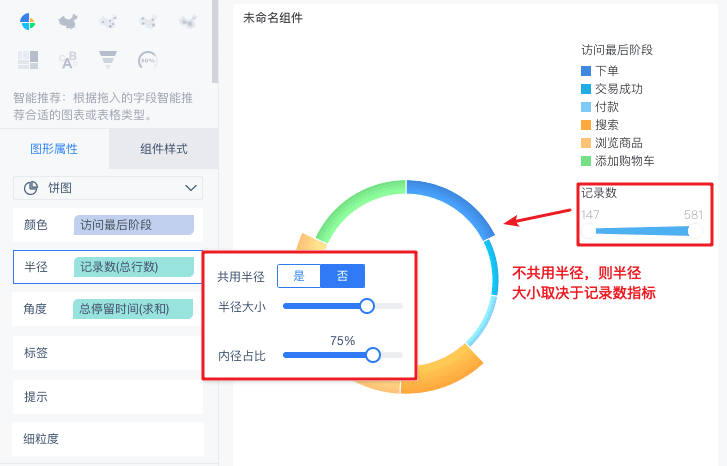Click the 内径占比 slider handle

pos(373,355)
